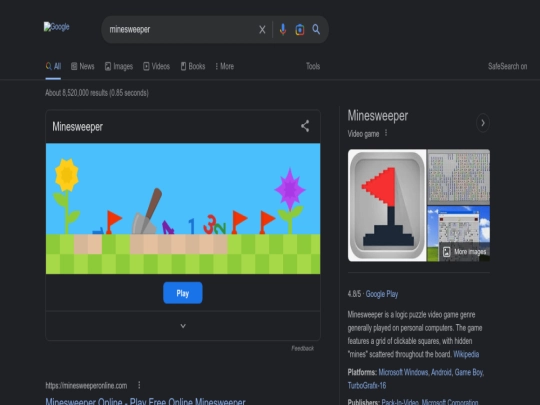The height and width of the screenshot is (405, 540).
Task: Submit search with magnifying glass icon
Action: [x=316, y=30]
